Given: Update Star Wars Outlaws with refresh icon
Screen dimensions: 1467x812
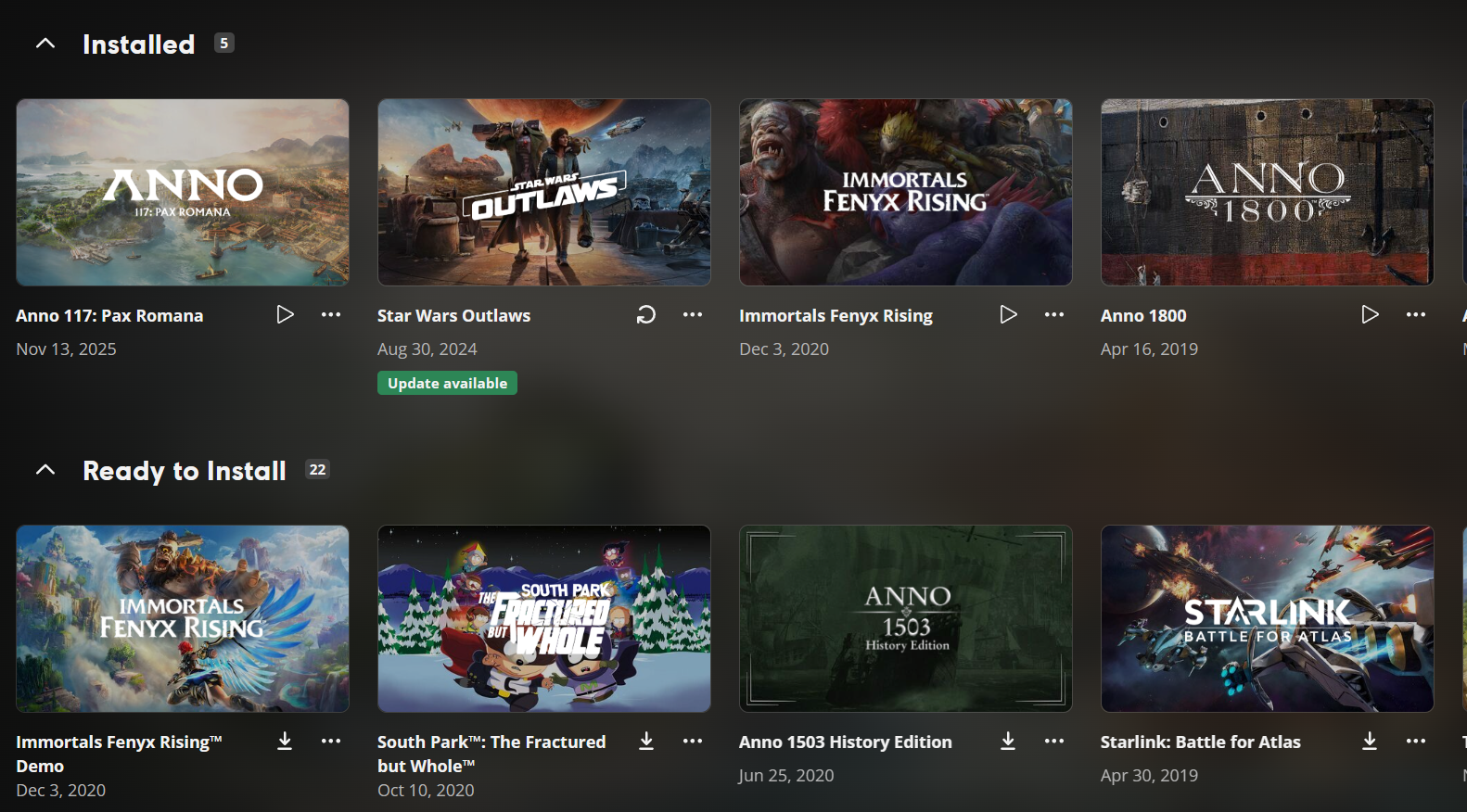Looking at the screenshot, I should 646,315.
